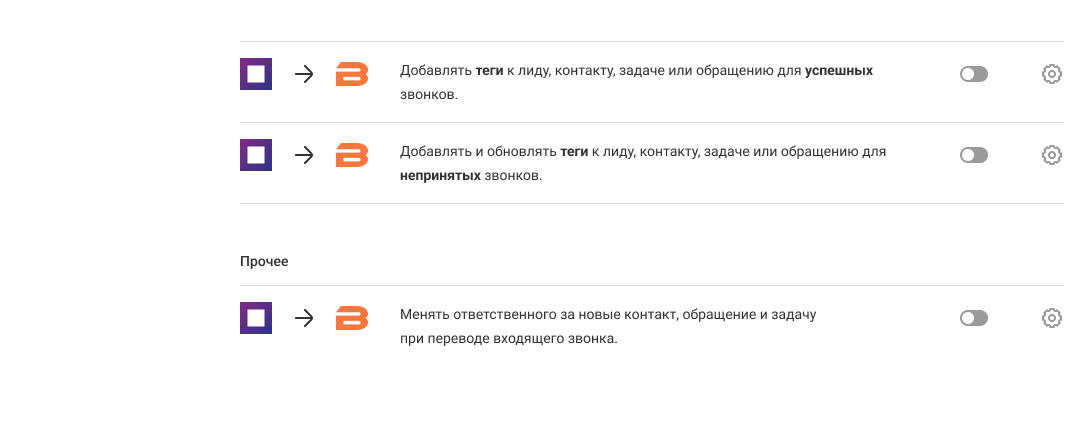Toggle changing responsible on call transfer
The width and height of the screenshot is (1080, 424).
click(x=973, y=318)
